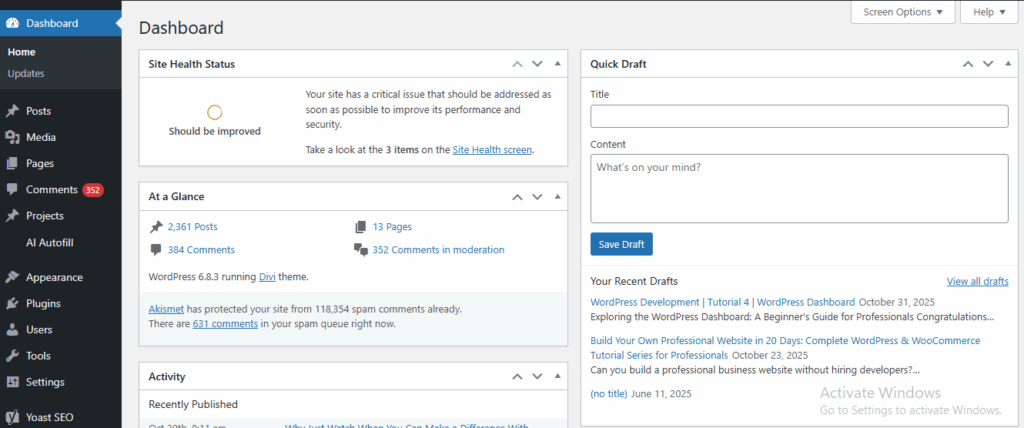
Task: Click the View all drafts link
Action: coord(977,282)
